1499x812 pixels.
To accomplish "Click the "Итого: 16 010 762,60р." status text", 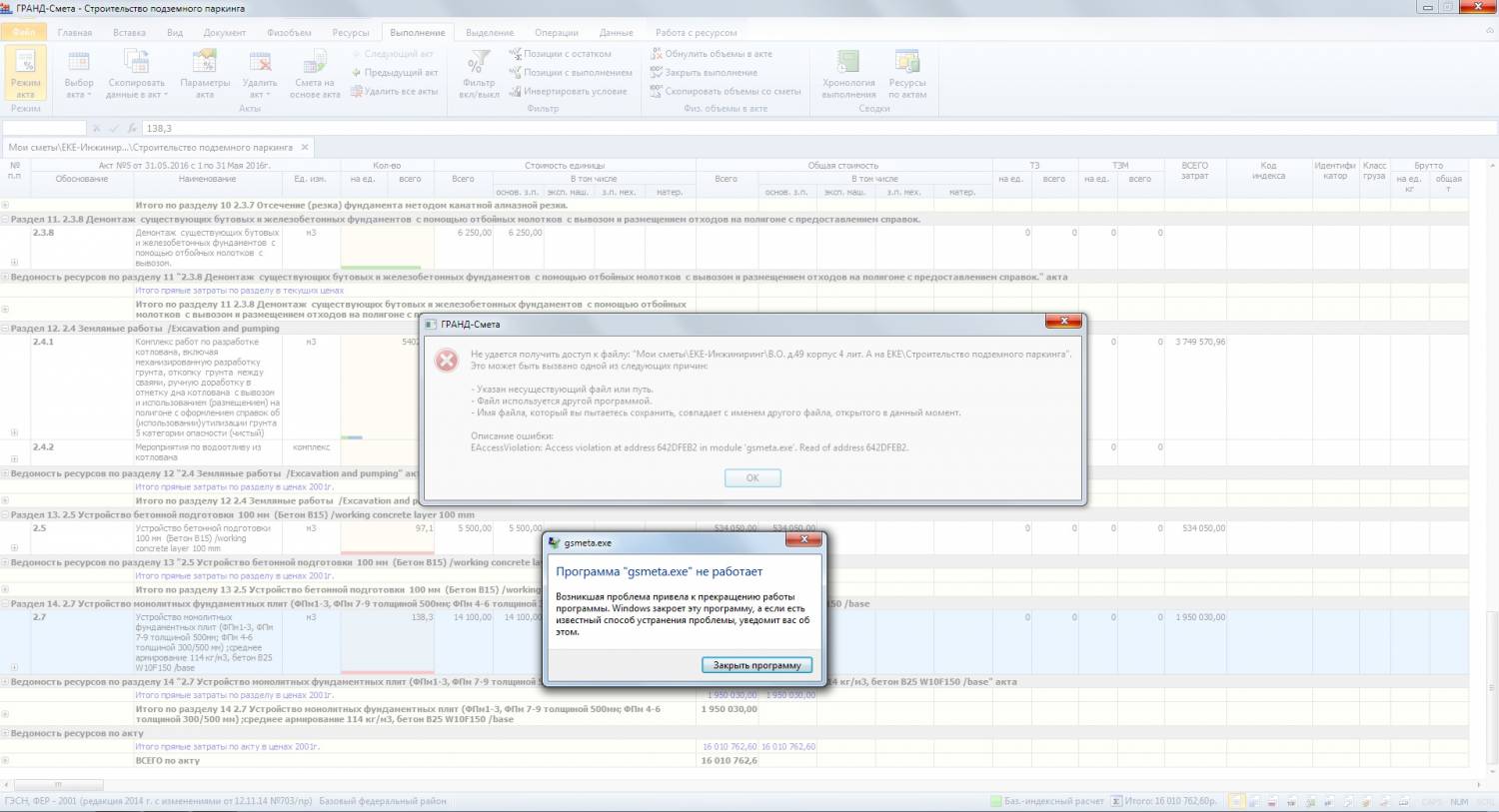I will tap(1170, 801).
